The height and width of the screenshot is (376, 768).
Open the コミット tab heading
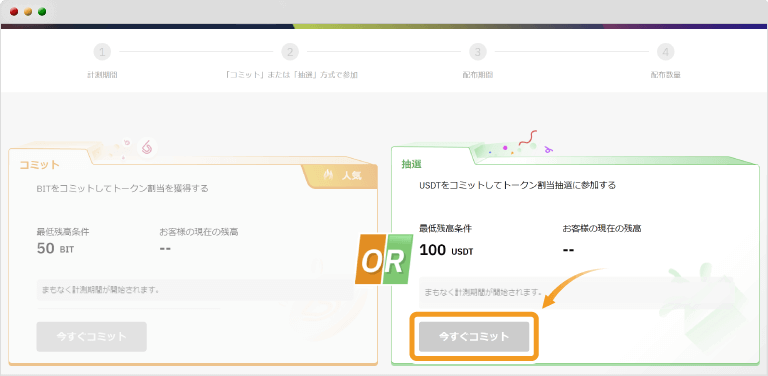point(40,165)
